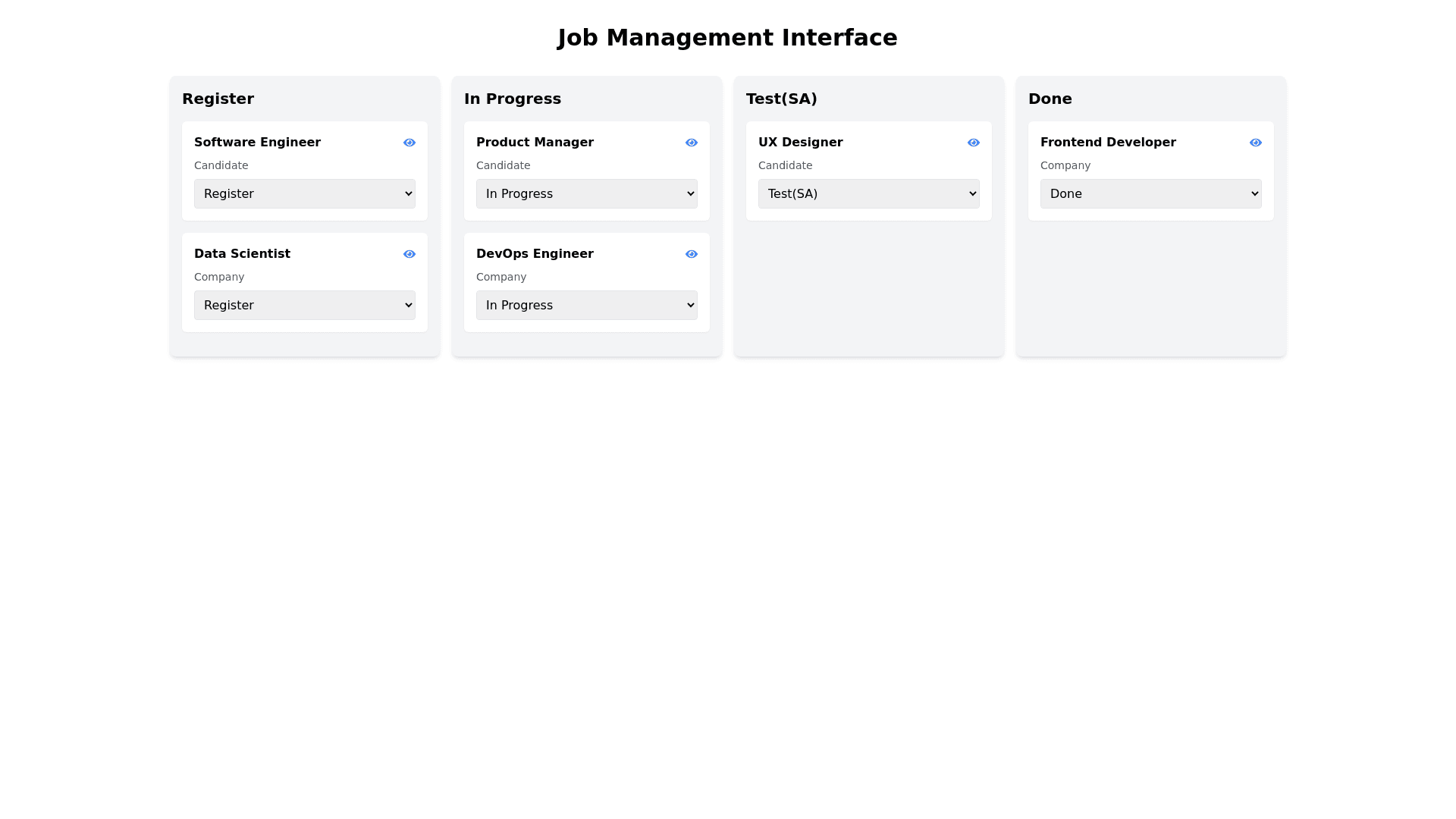
Task: Click the DevOps Engineer card title
Action: coord(534,254)
